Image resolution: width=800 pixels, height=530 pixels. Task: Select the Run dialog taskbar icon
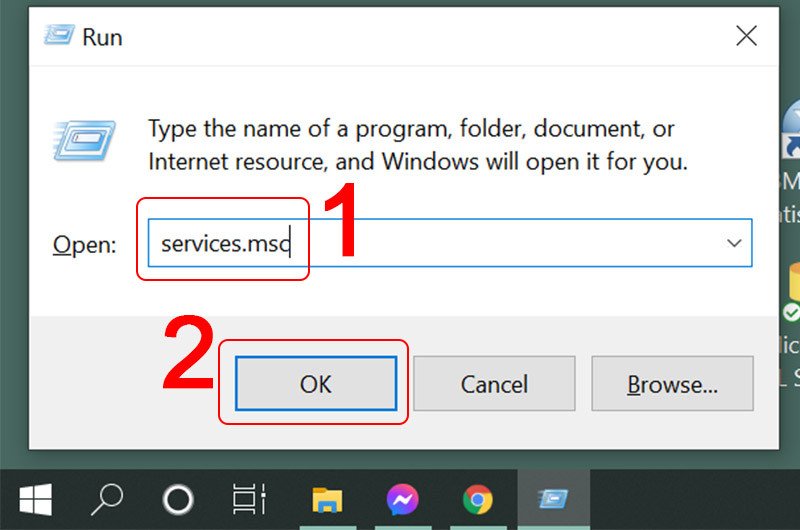[553, 499]
